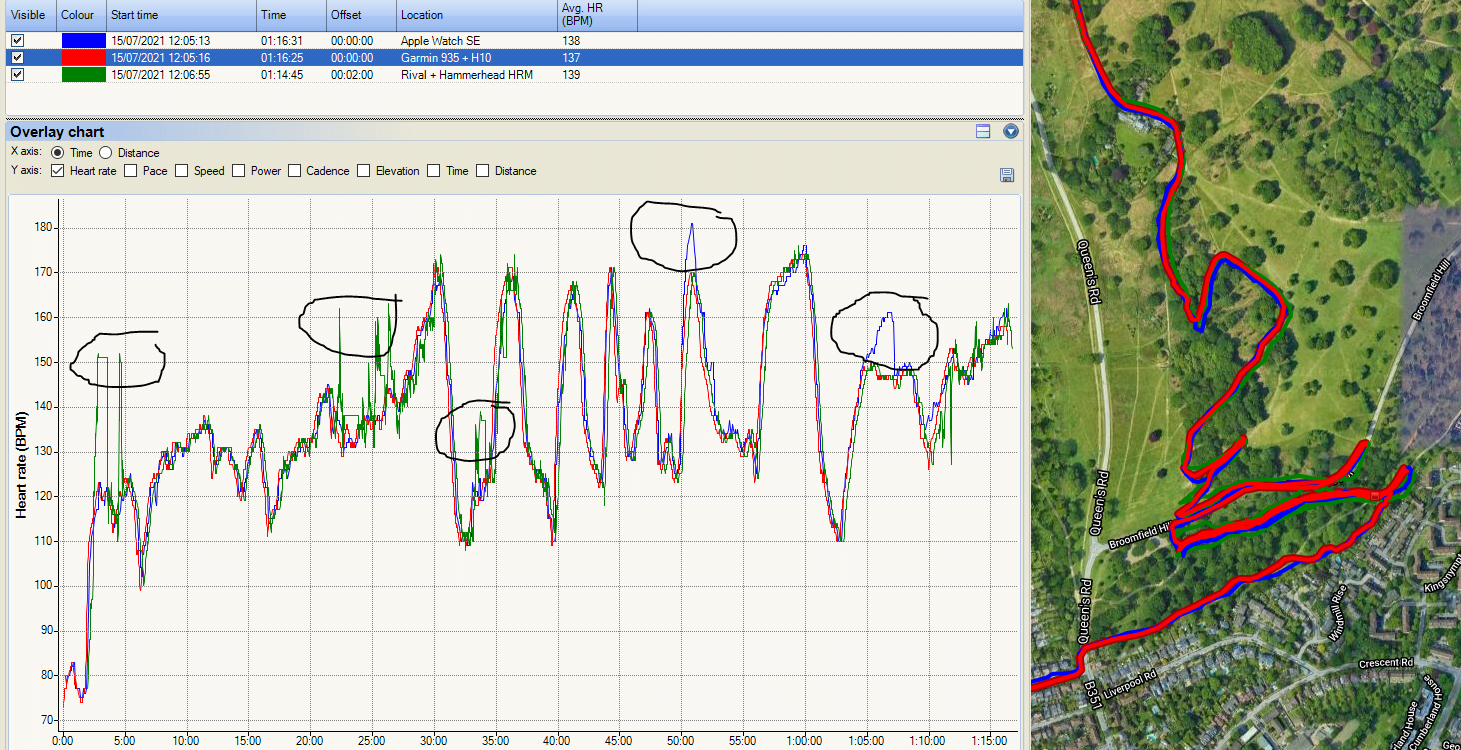Enable the Power Y axis checkbox
This screenshot has width=1461, height=750.
pyautogui.click(x=238, y=171)
